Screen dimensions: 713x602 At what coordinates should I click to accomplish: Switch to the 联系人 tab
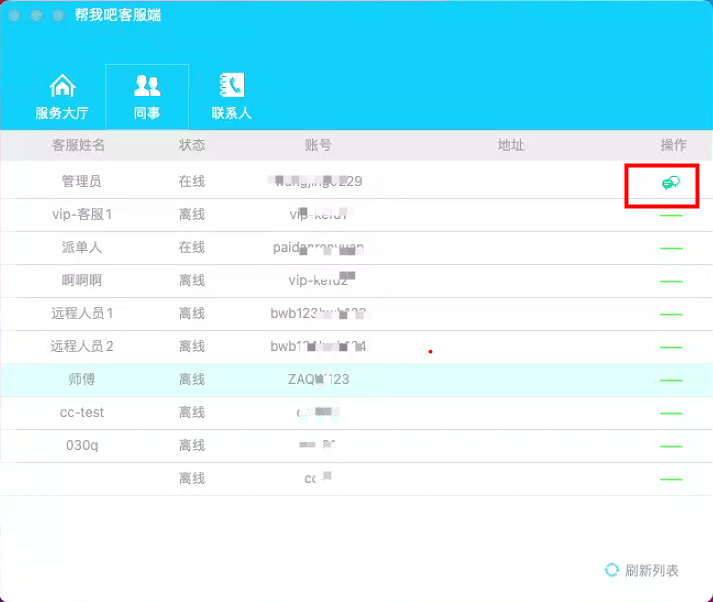pos(231,97)
